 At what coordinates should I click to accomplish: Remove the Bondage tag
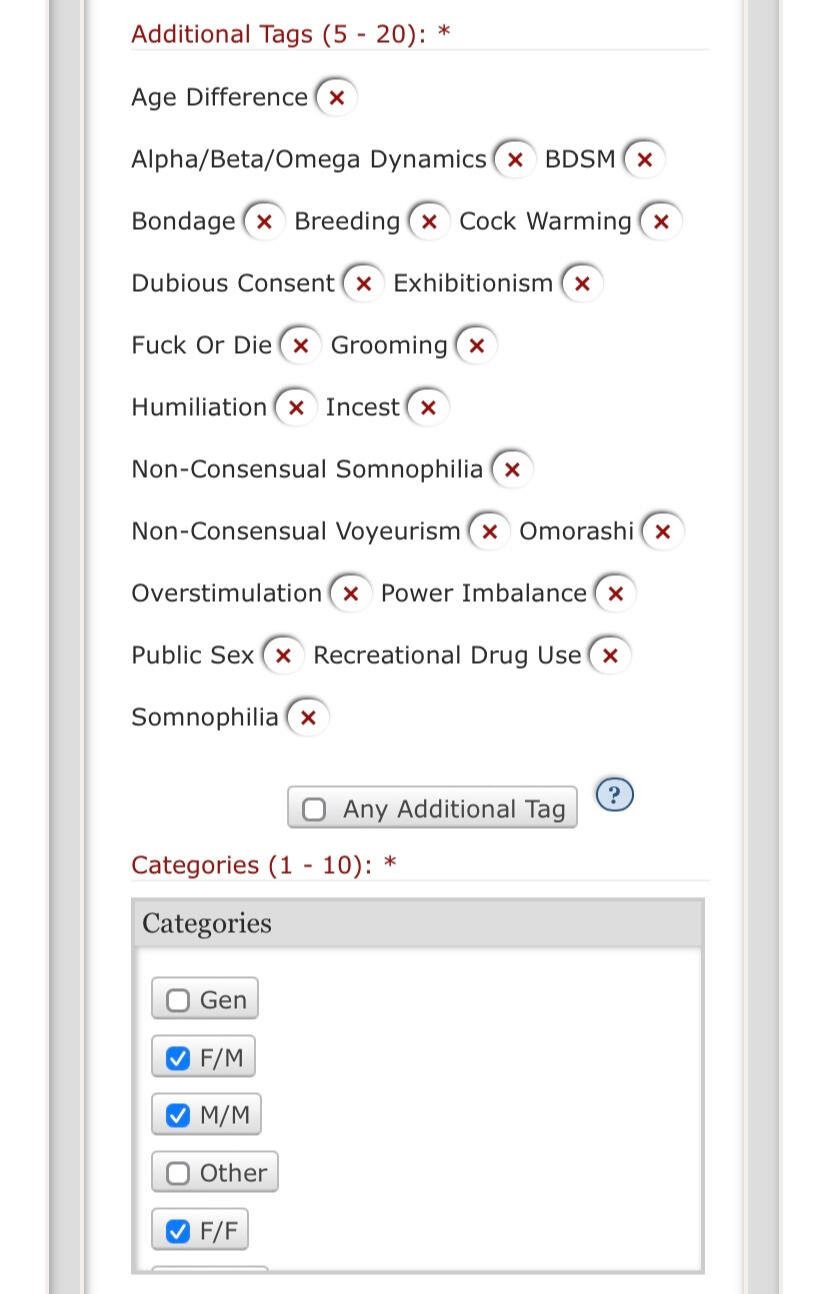pos(264,222)
